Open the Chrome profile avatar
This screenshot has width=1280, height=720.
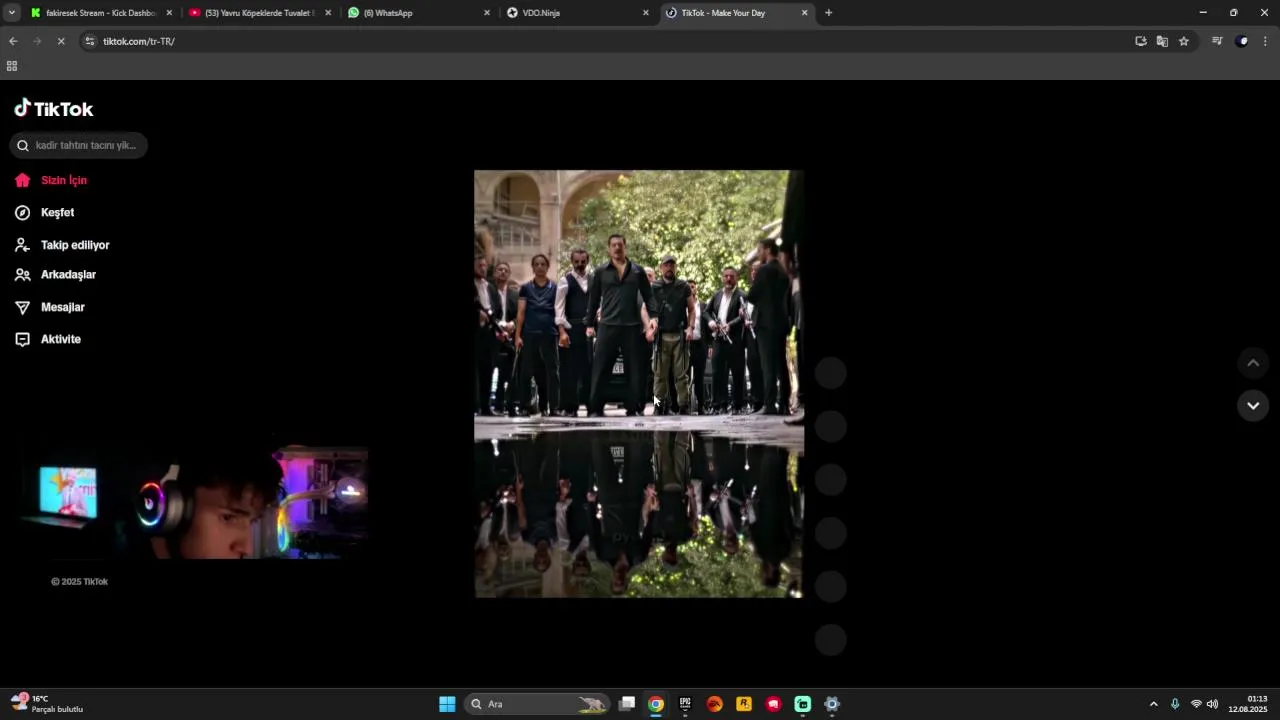click(1242, 41)
